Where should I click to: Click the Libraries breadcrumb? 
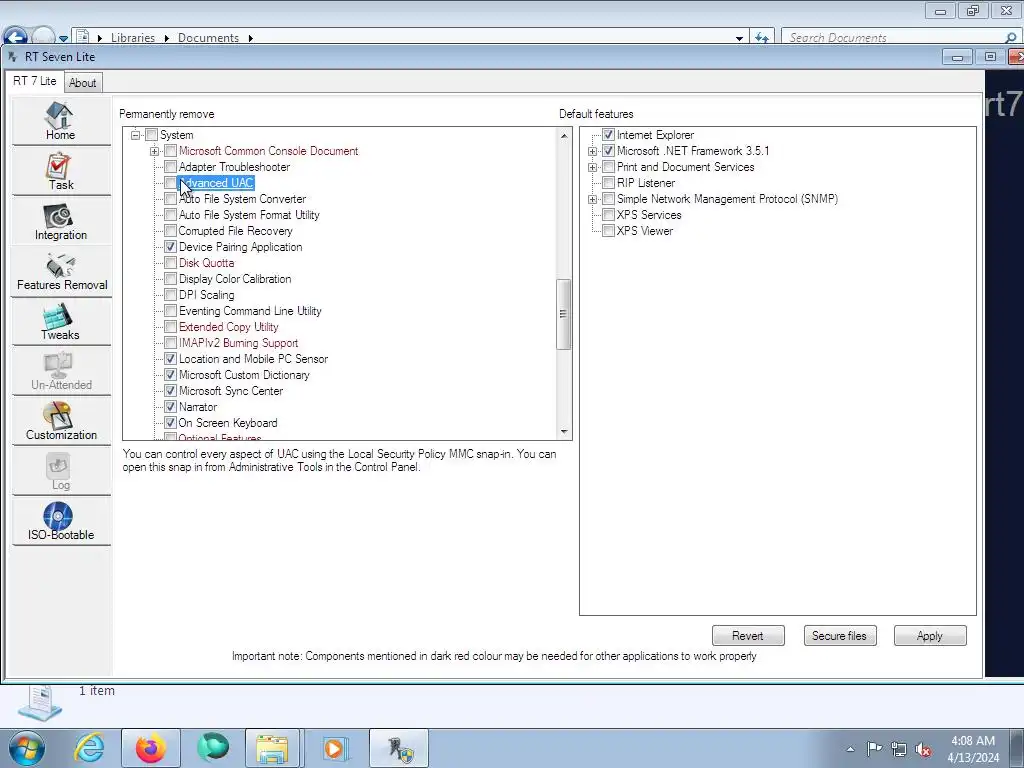pos(133,38)
